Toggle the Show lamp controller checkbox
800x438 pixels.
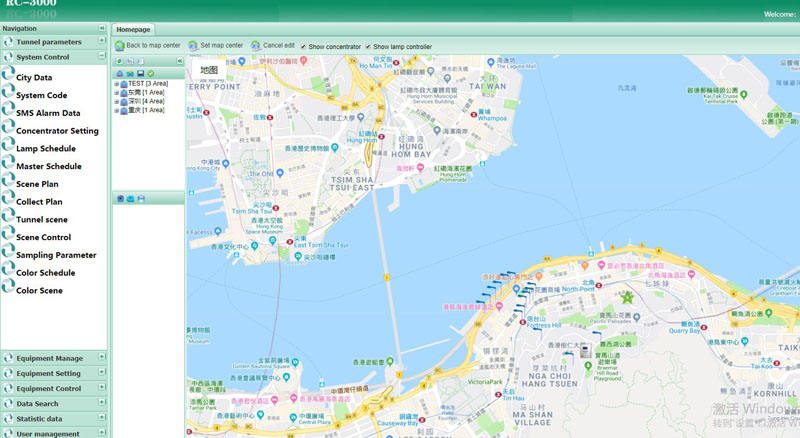[369, 47]
